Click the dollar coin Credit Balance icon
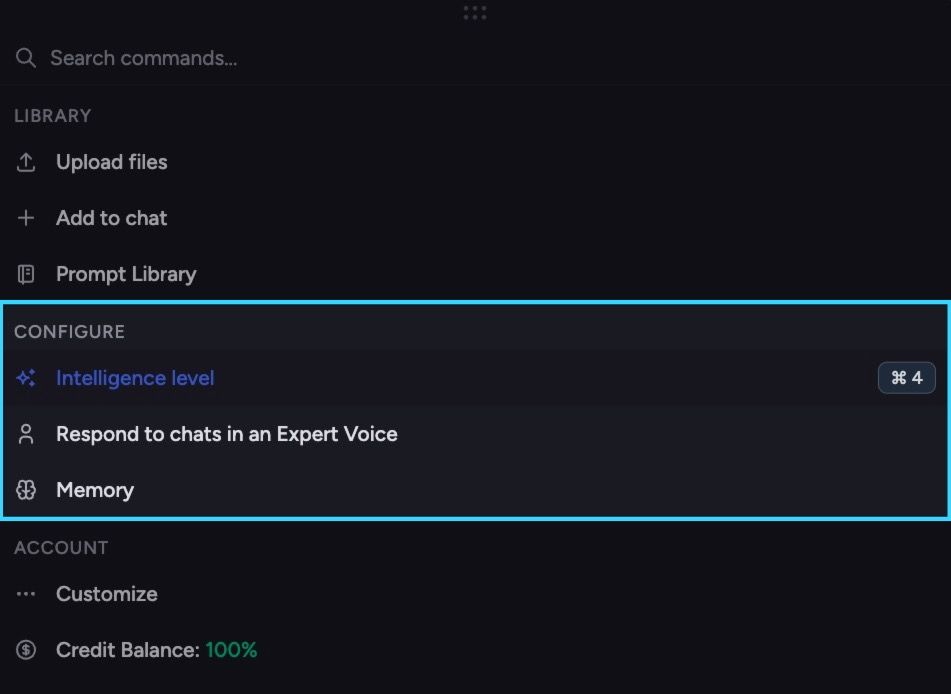 (25, 650)
